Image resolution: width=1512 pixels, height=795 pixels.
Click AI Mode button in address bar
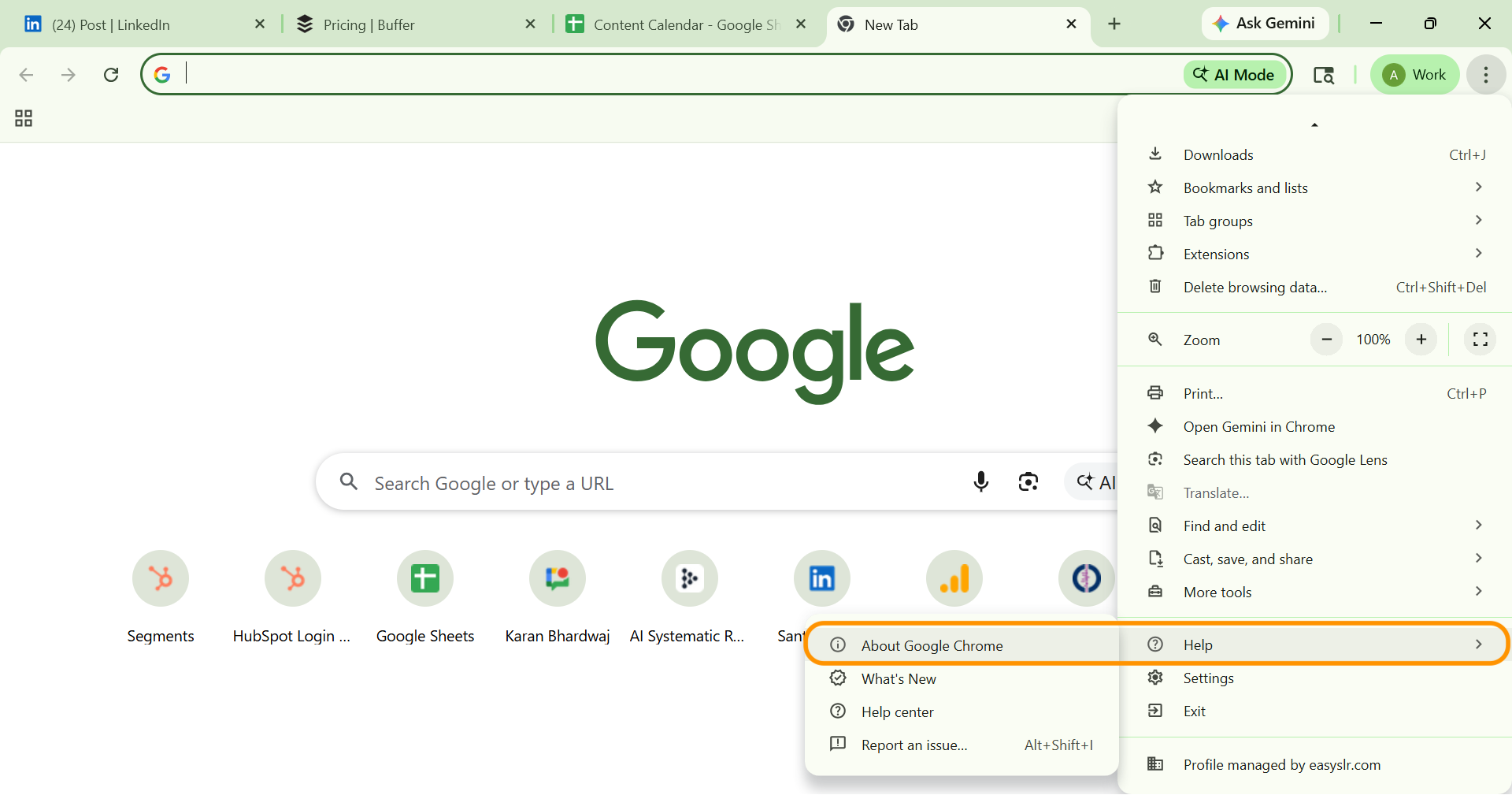[1234, 75]
